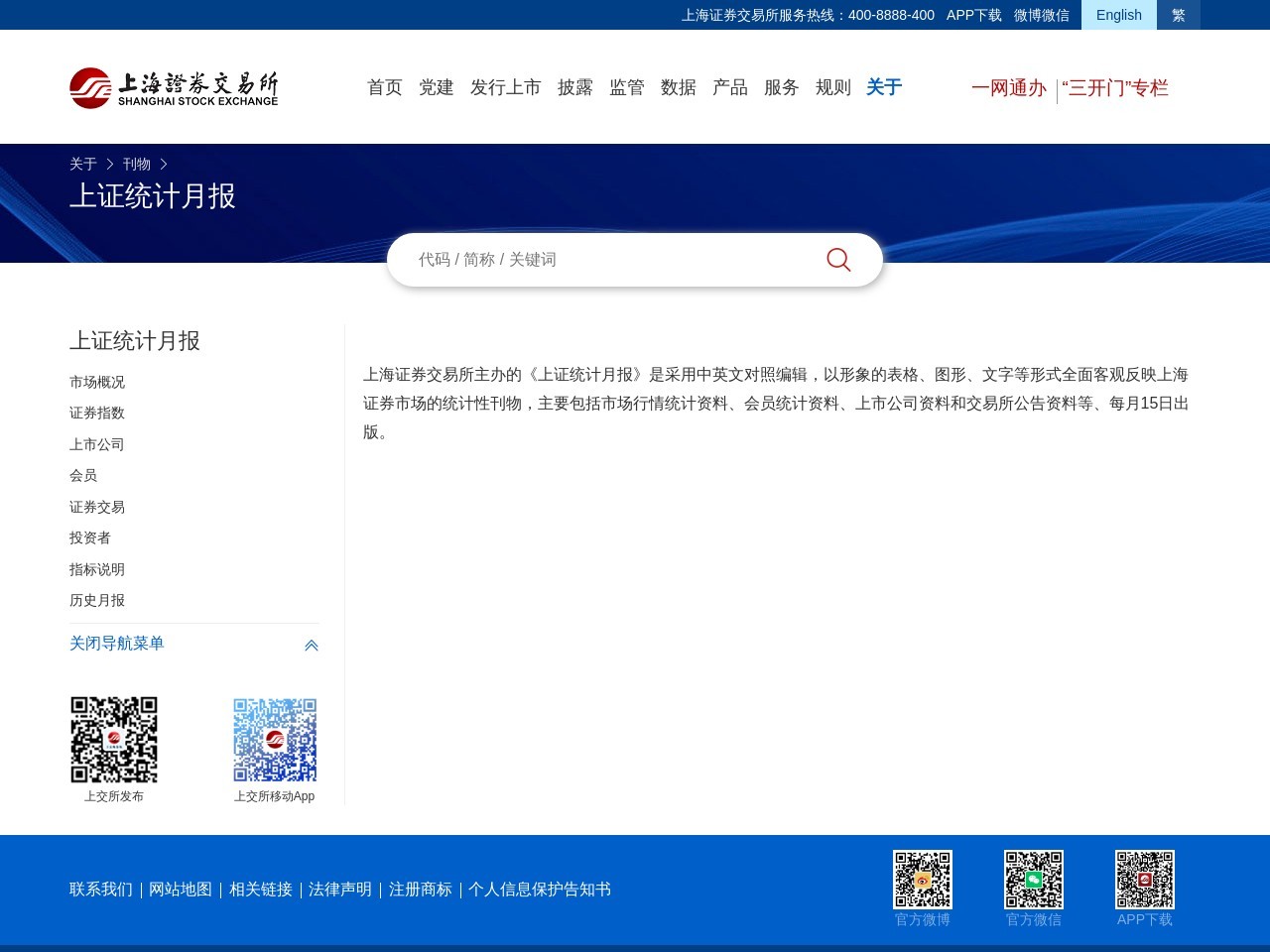The image size is (1270, 952).
Task: Click the 上交所移动App QR code
Action: click(x=275, y=740)
